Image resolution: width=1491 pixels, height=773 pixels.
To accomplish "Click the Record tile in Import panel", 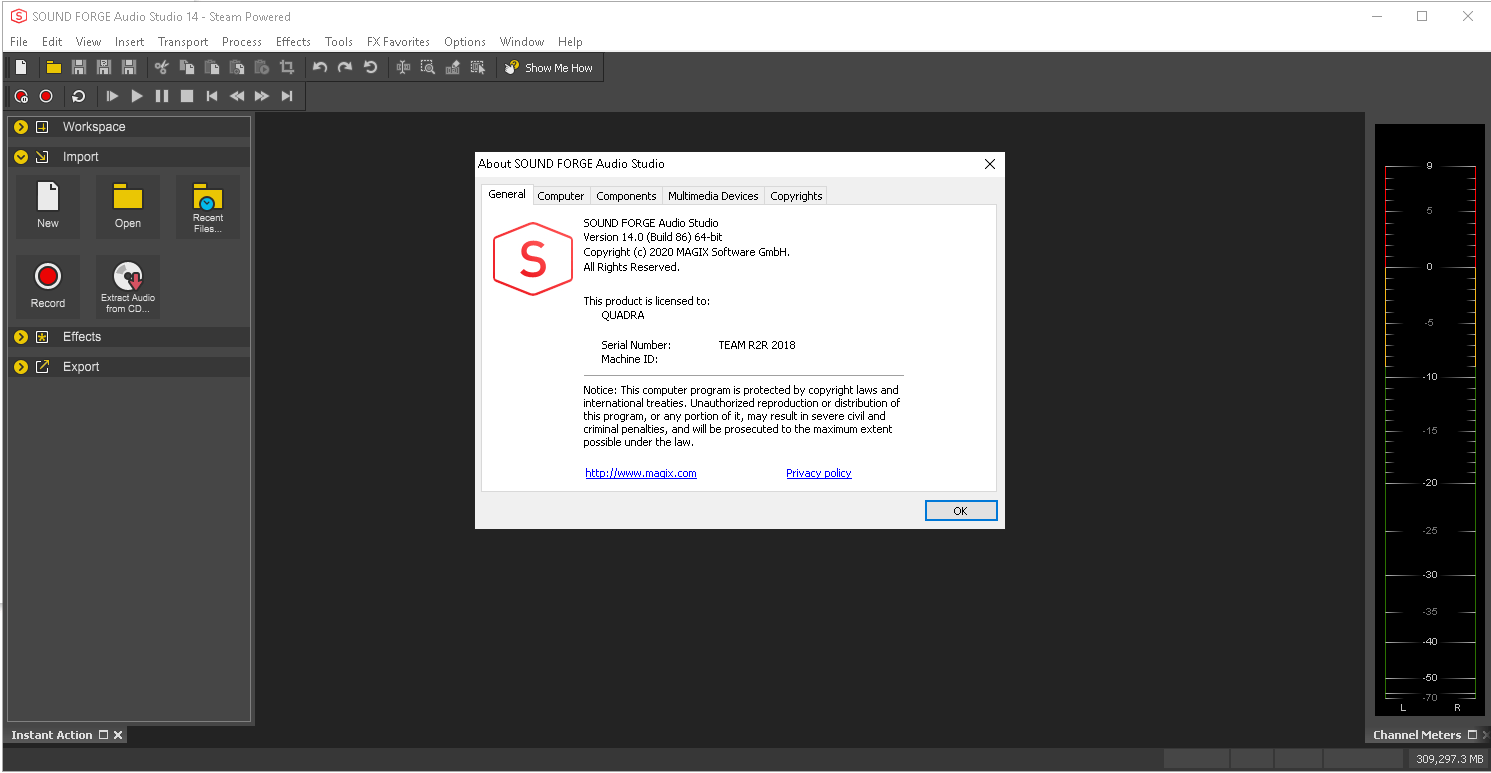I will tap(48, 286).
